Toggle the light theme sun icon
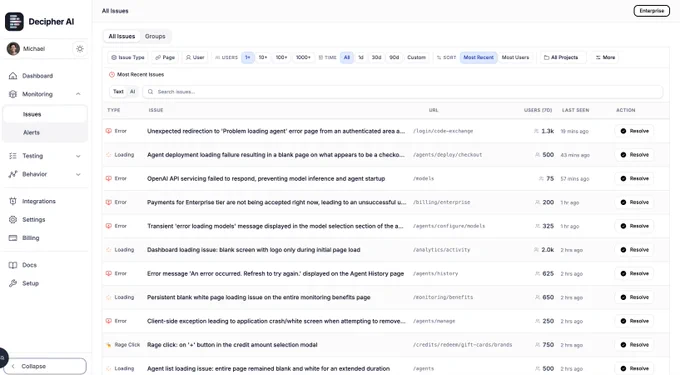Viewport: 680px width, 375px height. click(80, 49)
